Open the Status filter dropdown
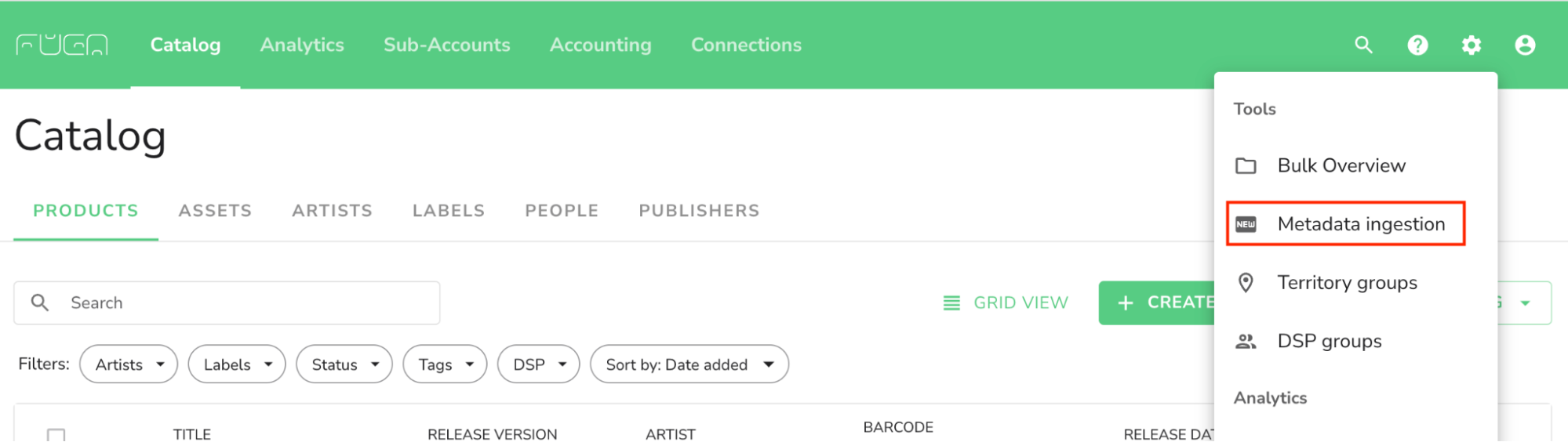The width and height of the screenshot is (1568, 442). coord(344,364)
